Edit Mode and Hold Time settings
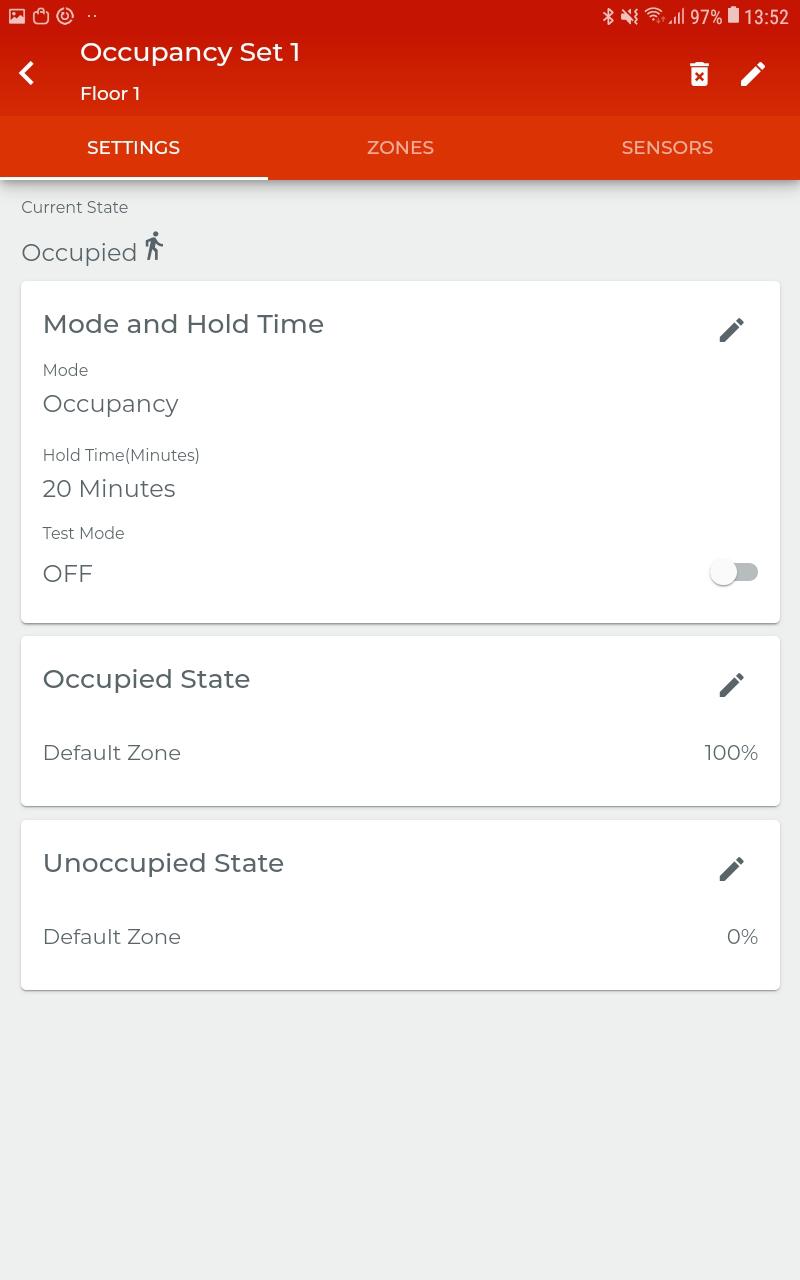The height and width of the screenshot is (1280, 800). tap(731, 330)
